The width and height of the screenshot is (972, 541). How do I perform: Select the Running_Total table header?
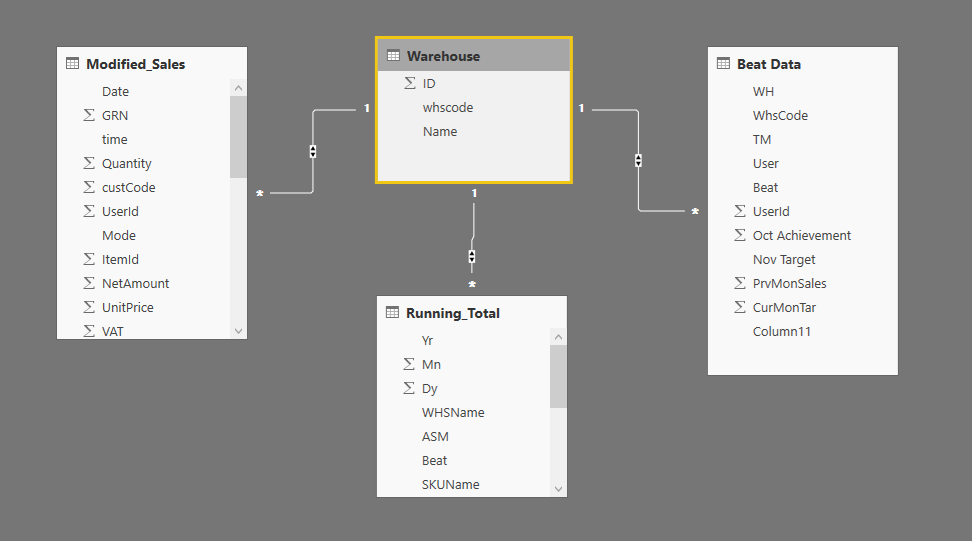coord(472,313)
